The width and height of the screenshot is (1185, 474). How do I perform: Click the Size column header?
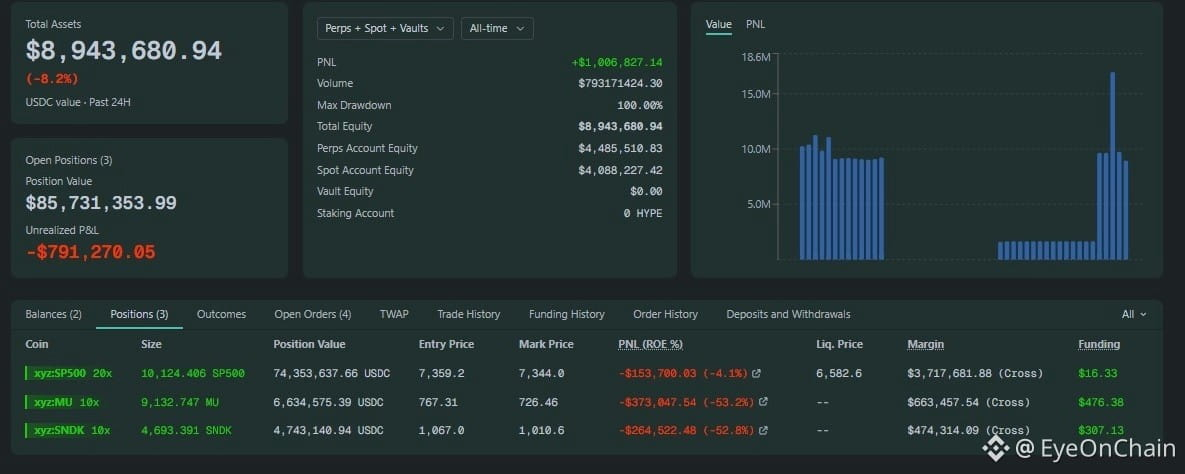pos(151,345)
